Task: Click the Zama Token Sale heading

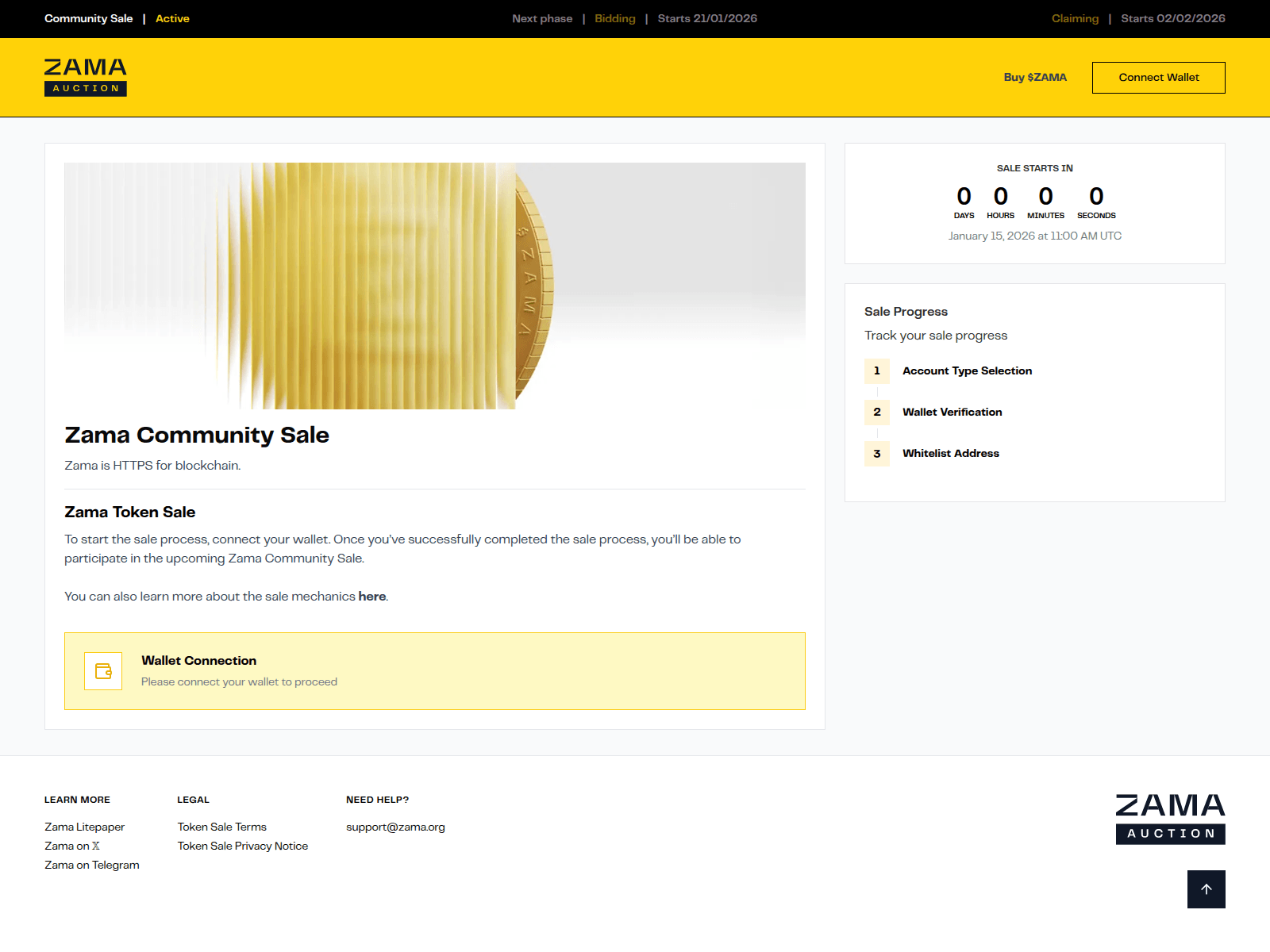Action: point(130,512)
